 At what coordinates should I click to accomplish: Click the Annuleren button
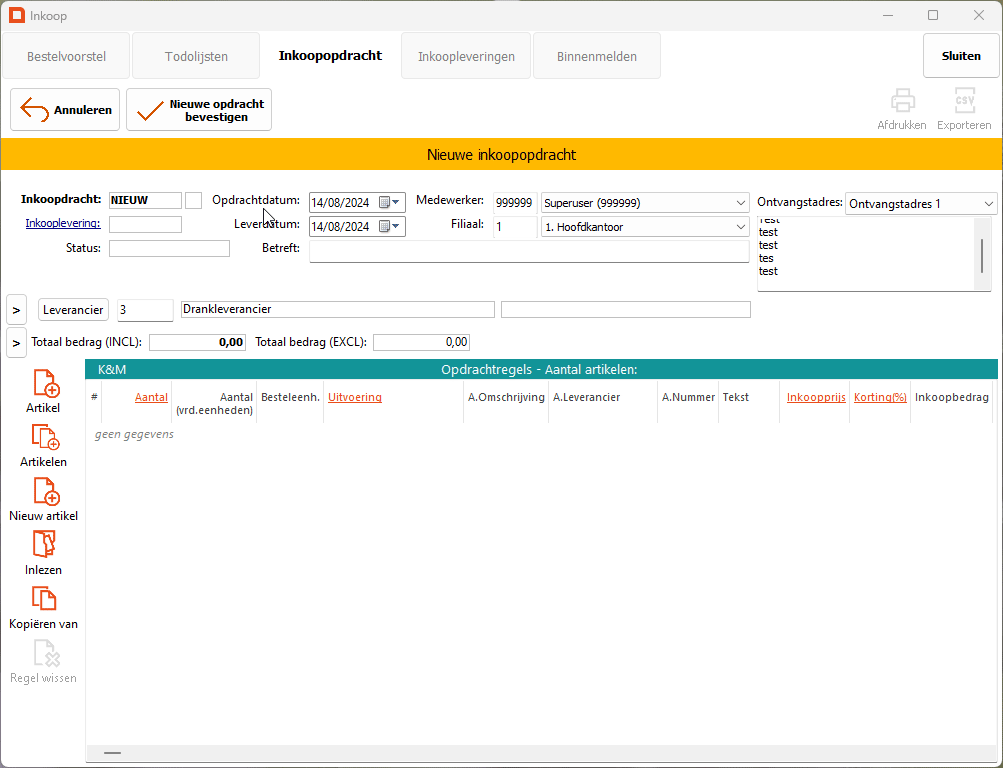click(x=65, y=110)
